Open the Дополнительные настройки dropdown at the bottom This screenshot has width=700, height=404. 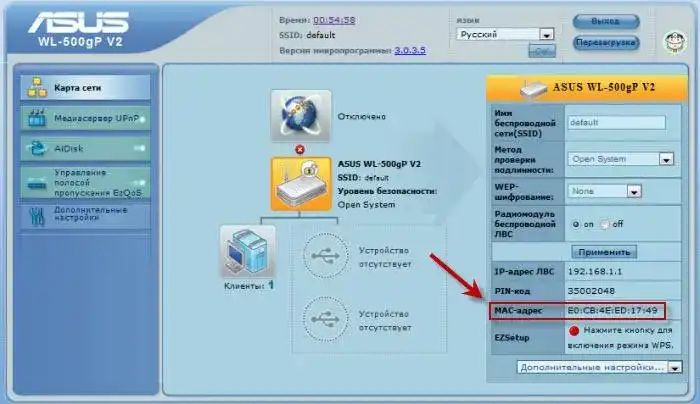(599, 367)
